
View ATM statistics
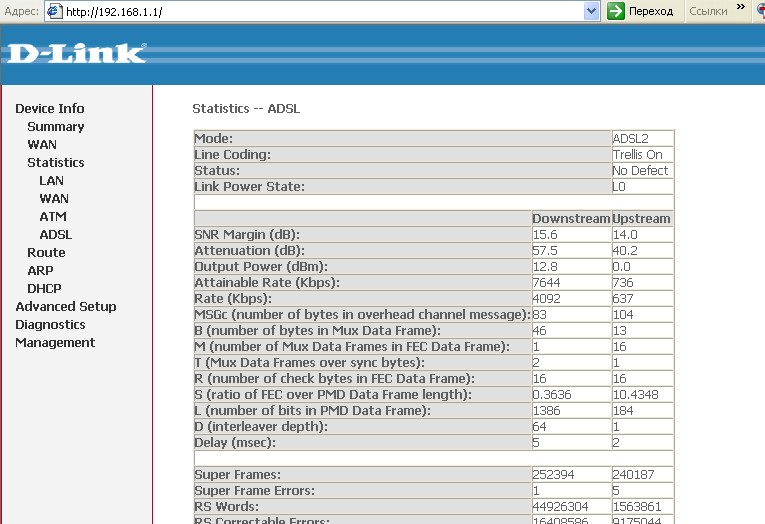pos(53,217)
